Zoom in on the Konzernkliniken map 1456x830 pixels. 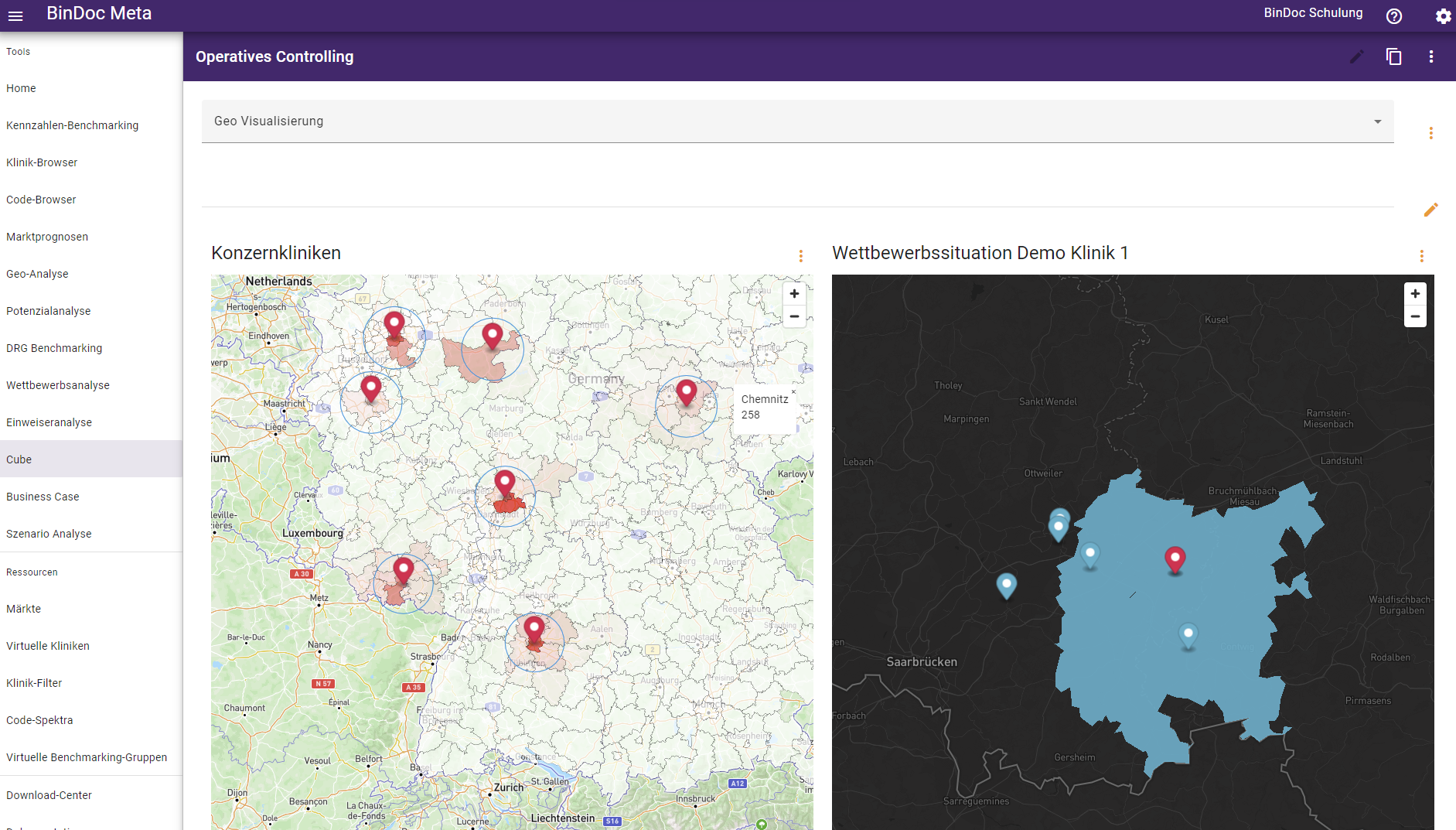[x=794, y=294]
